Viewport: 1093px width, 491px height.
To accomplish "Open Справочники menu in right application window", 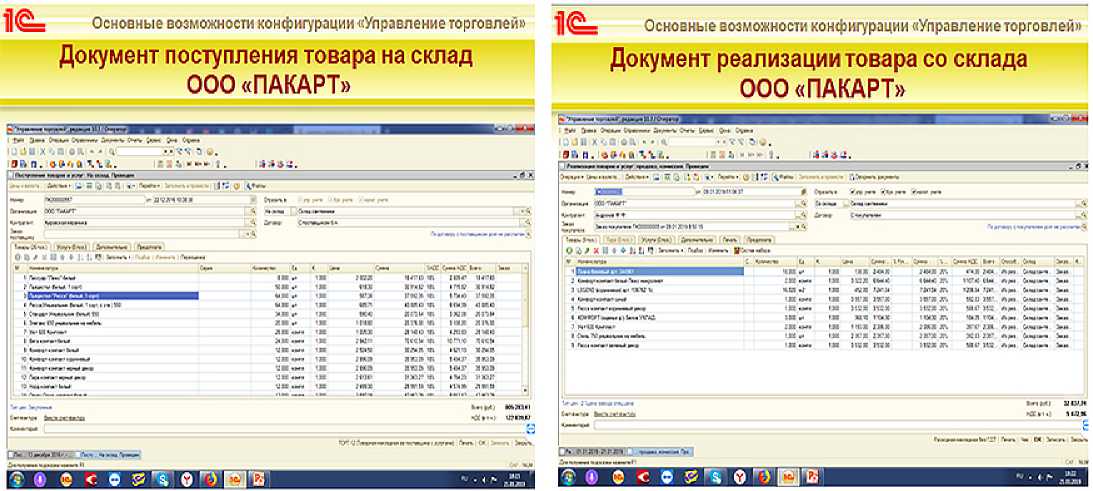I will (636, 130).
